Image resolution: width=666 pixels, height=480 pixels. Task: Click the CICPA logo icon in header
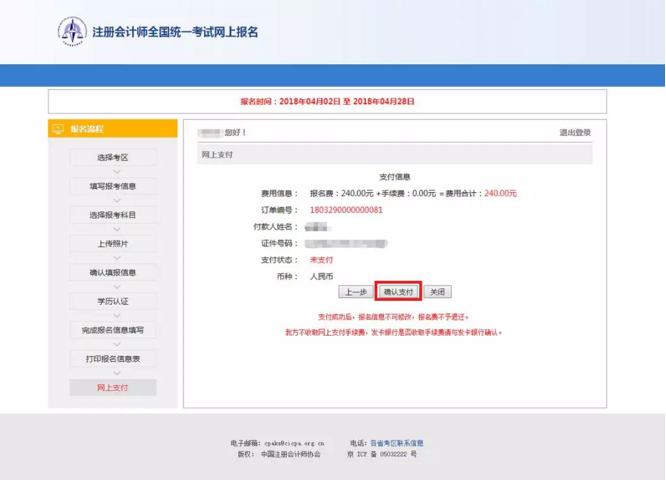pos(72,31)
